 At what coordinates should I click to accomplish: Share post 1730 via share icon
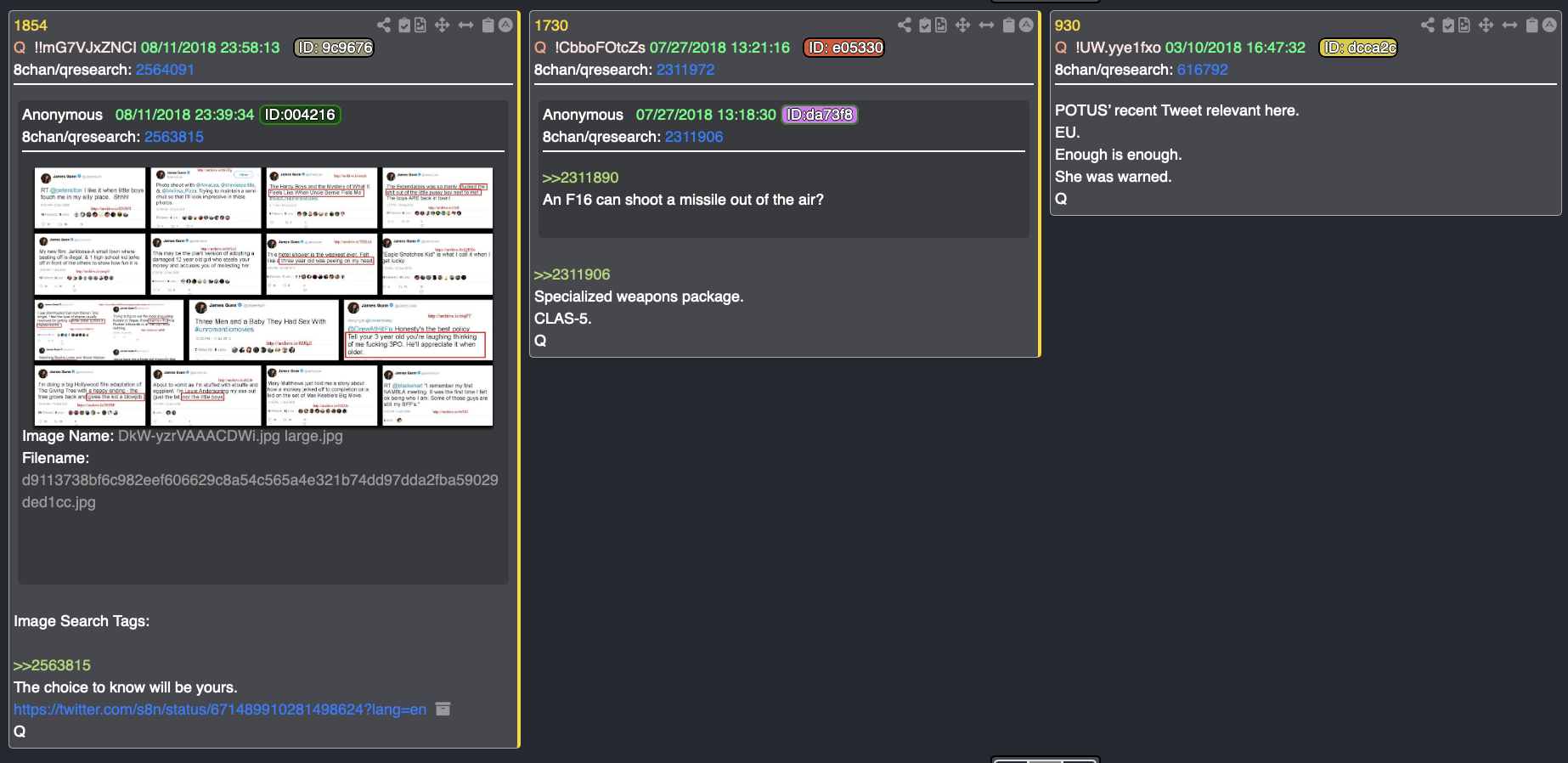pyautogui.click(x=905, y=25)
